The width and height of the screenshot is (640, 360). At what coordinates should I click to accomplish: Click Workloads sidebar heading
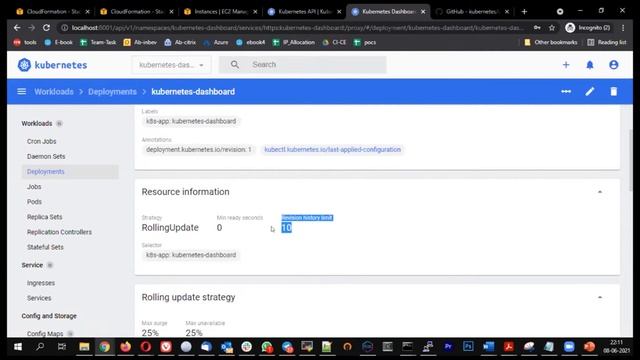(37, 123)
